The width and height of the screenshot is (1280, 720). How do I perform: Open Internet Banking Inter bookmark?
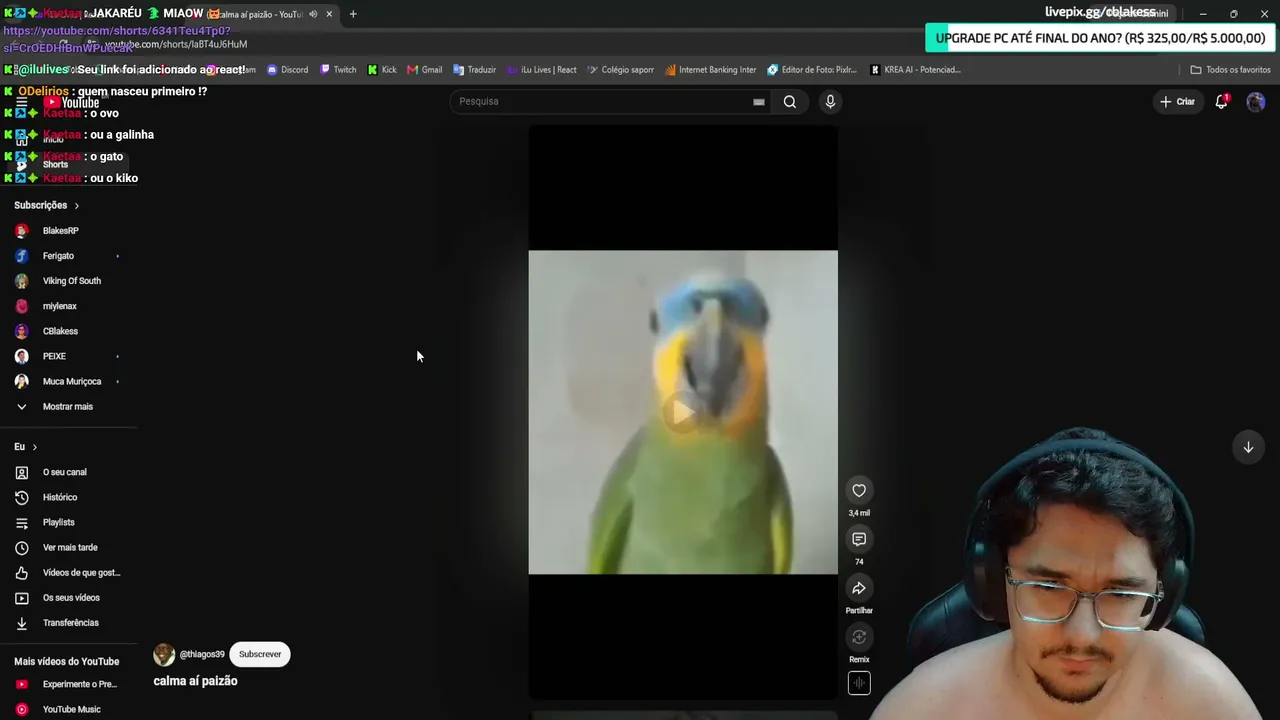tap(711, 70)
